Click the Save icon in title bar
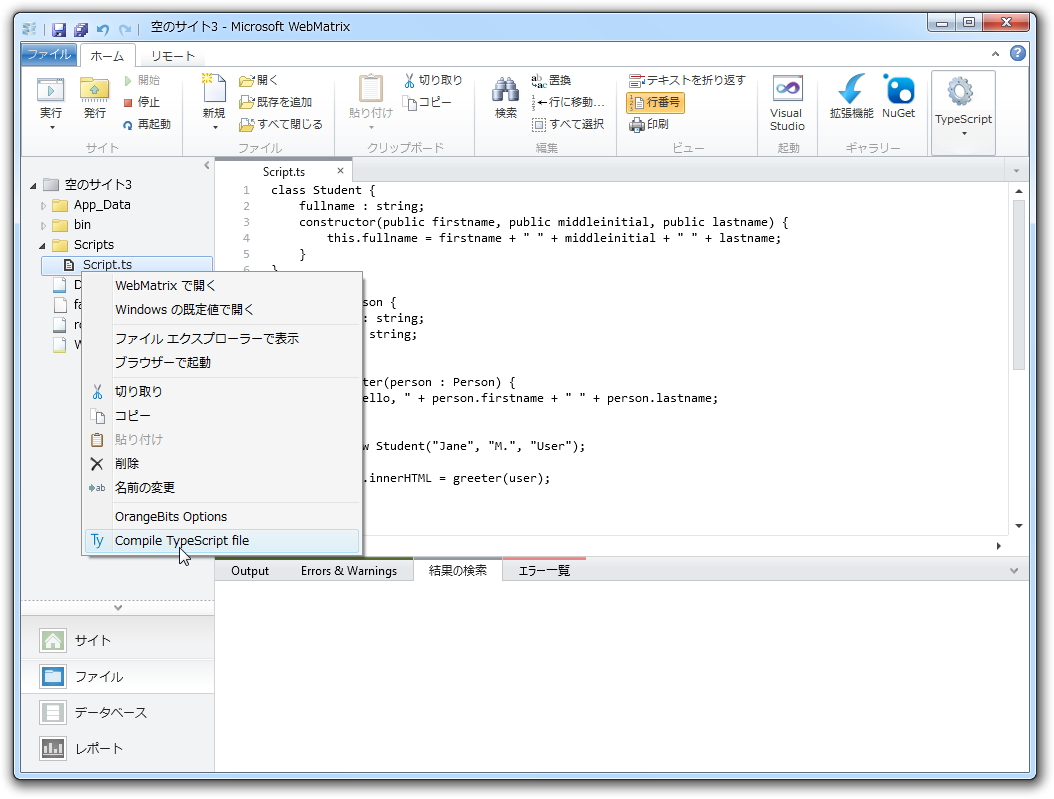1054x799 pixels. tap(59, 30)
